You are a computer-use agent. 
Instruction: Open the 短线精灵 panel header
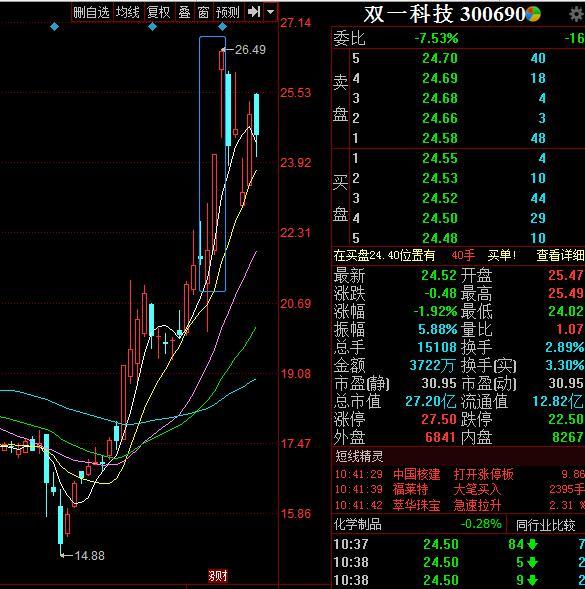359,457
